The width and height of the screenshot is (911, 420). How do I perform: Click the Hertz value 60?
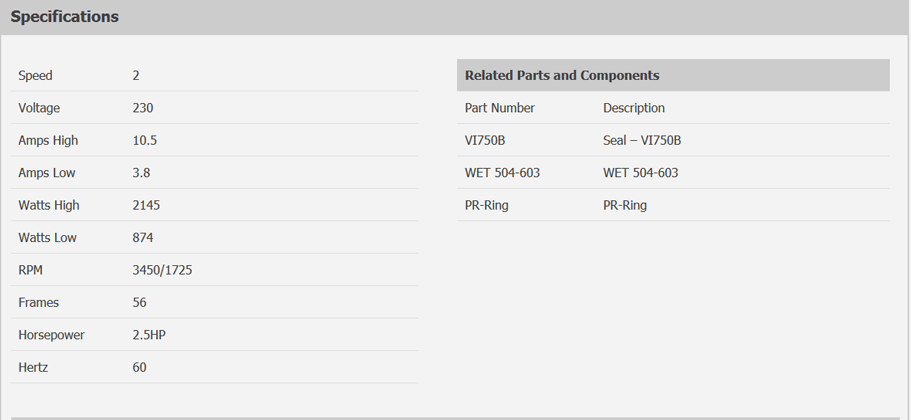[139, 368]
